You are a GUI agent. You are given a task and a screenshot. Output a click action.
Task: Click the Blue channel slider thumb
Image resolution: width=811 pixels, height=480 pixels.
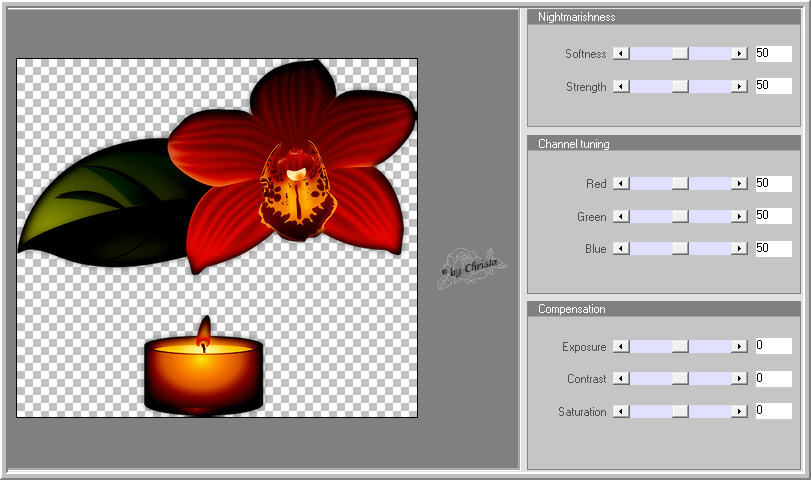coord(680,249)
